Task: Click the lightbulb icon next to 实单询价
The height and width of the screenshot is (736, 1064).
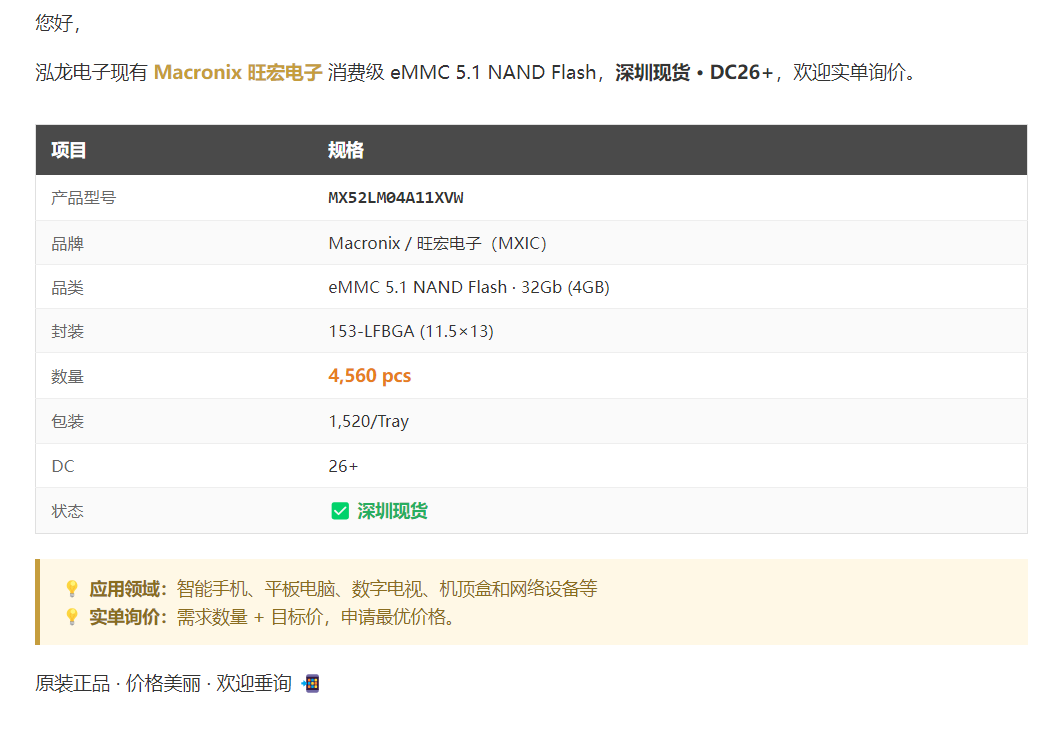Action: 72,616
